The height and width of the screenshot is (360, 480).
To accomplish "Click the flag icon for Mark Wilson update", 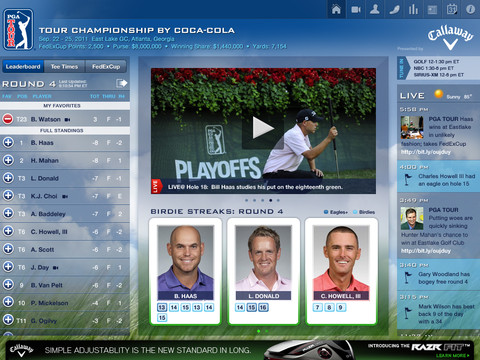I will (407, 313).
